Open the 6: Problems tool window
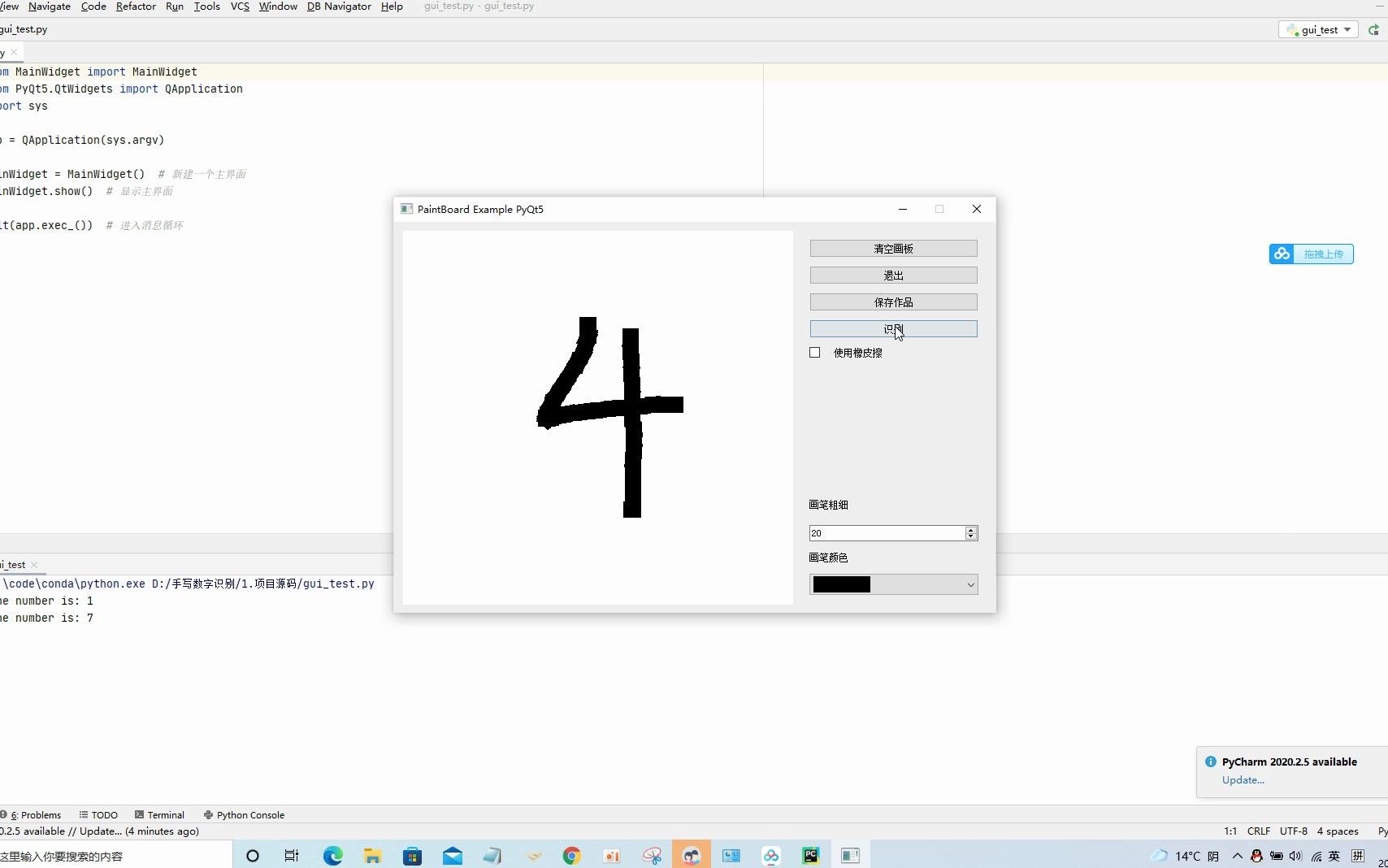1388x868 pixels. pos(32,815)
